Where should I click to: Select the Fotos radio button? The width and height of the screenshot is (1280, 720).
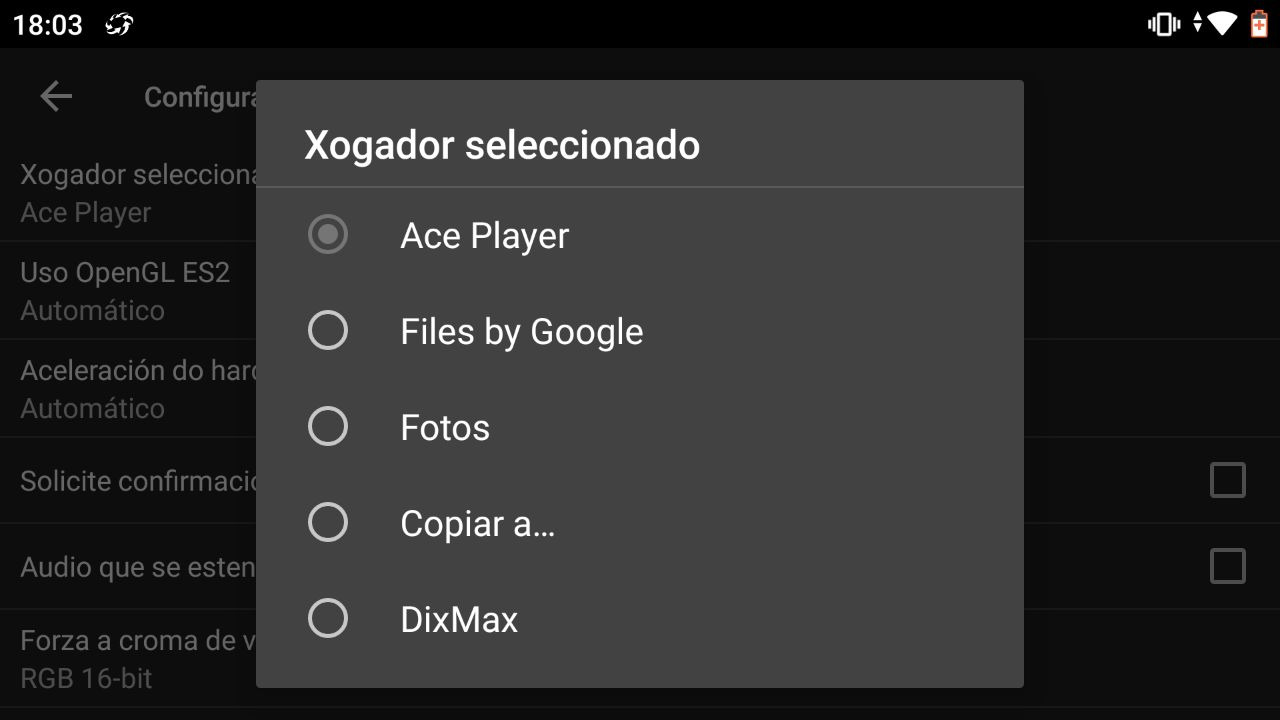328,427
